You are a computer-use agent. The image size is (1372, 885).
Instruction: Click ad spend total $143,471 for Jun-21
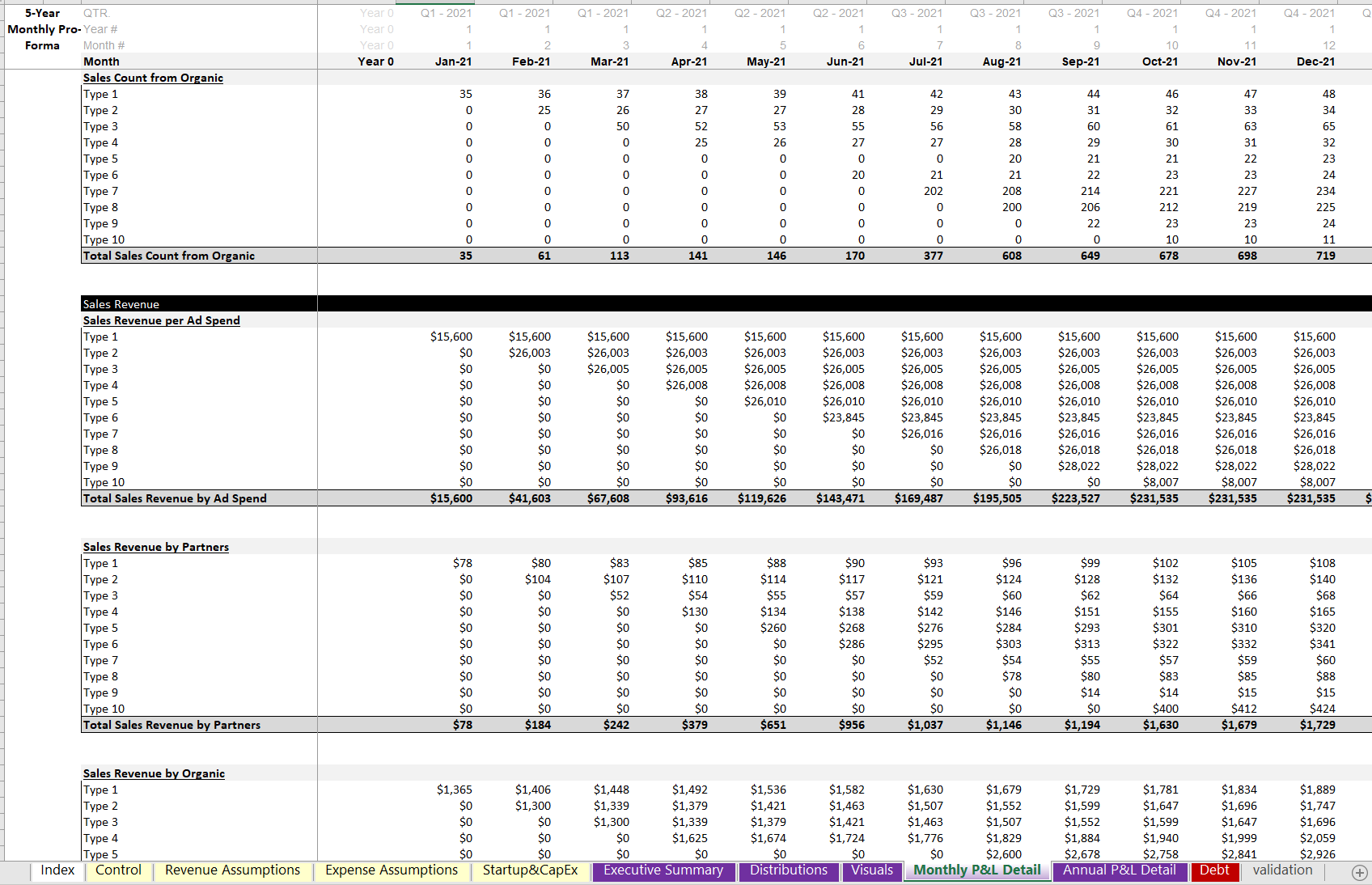tap(840, 498)
